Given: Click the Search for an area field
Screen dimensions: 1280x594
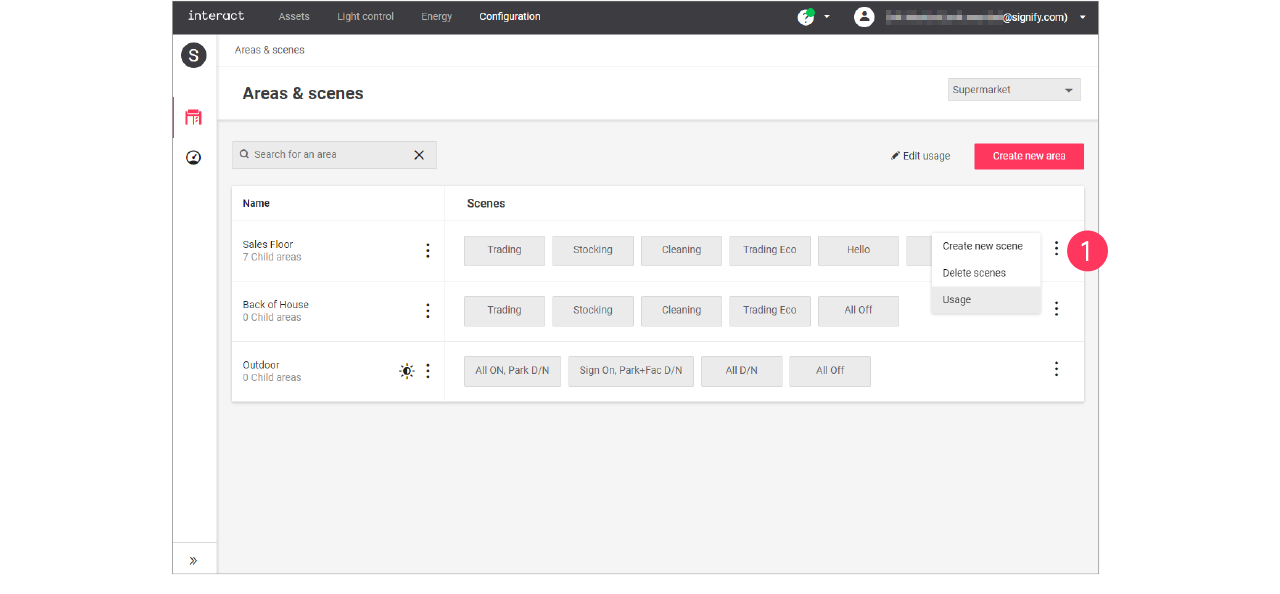Looking at the screenshot, I should [325, 155].
